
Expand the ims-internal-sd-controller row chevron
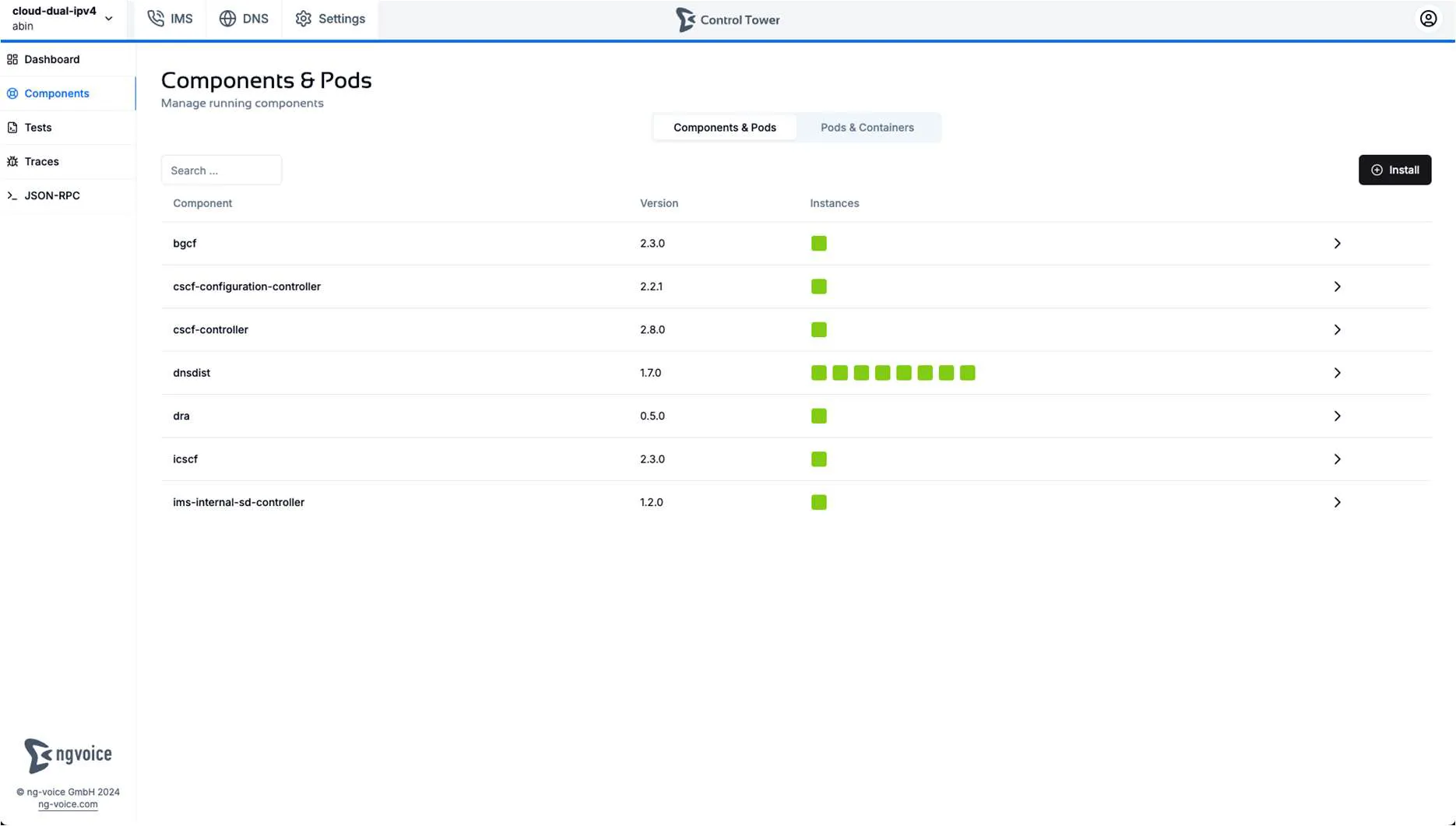[x=1337, y=502]
